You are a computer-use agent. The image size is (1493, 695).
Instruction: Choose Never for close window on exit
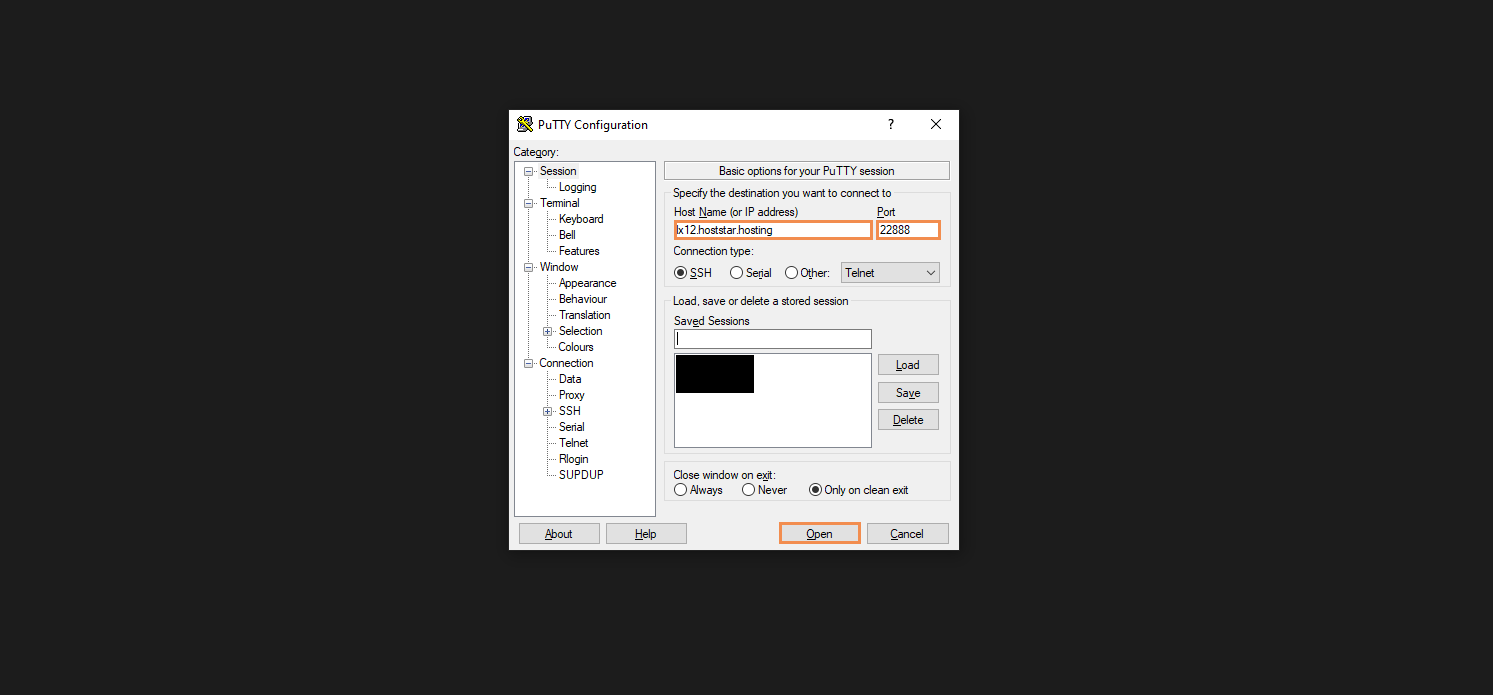tap(749, 490)
